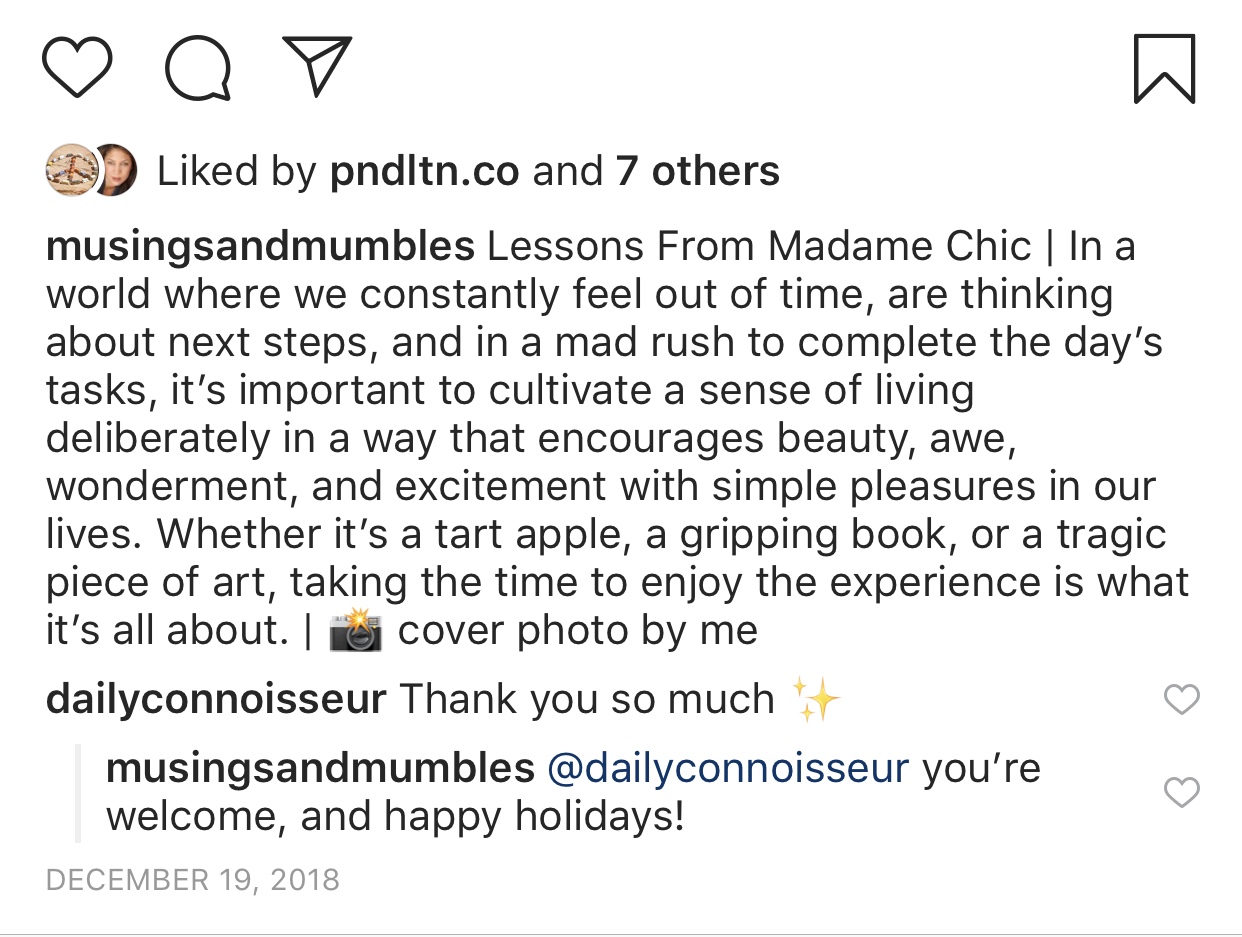Tap the camera emoji in the caption
Viewport: 1242px width, 937px height.
point(356,632)
